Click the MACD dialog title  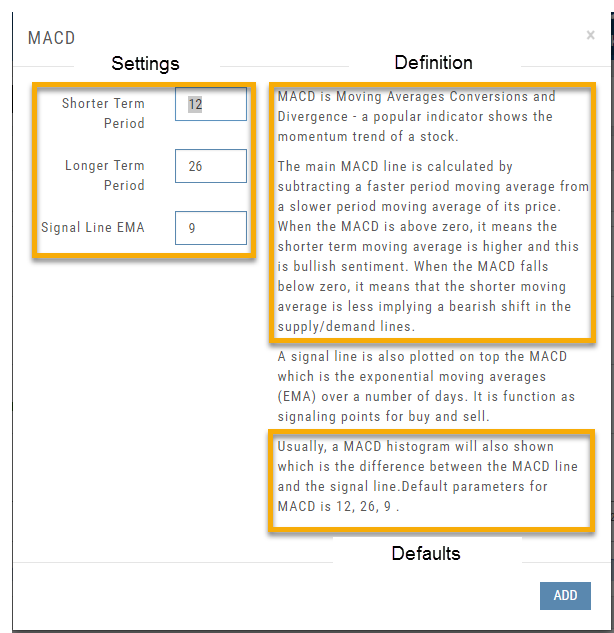point(51,39)
